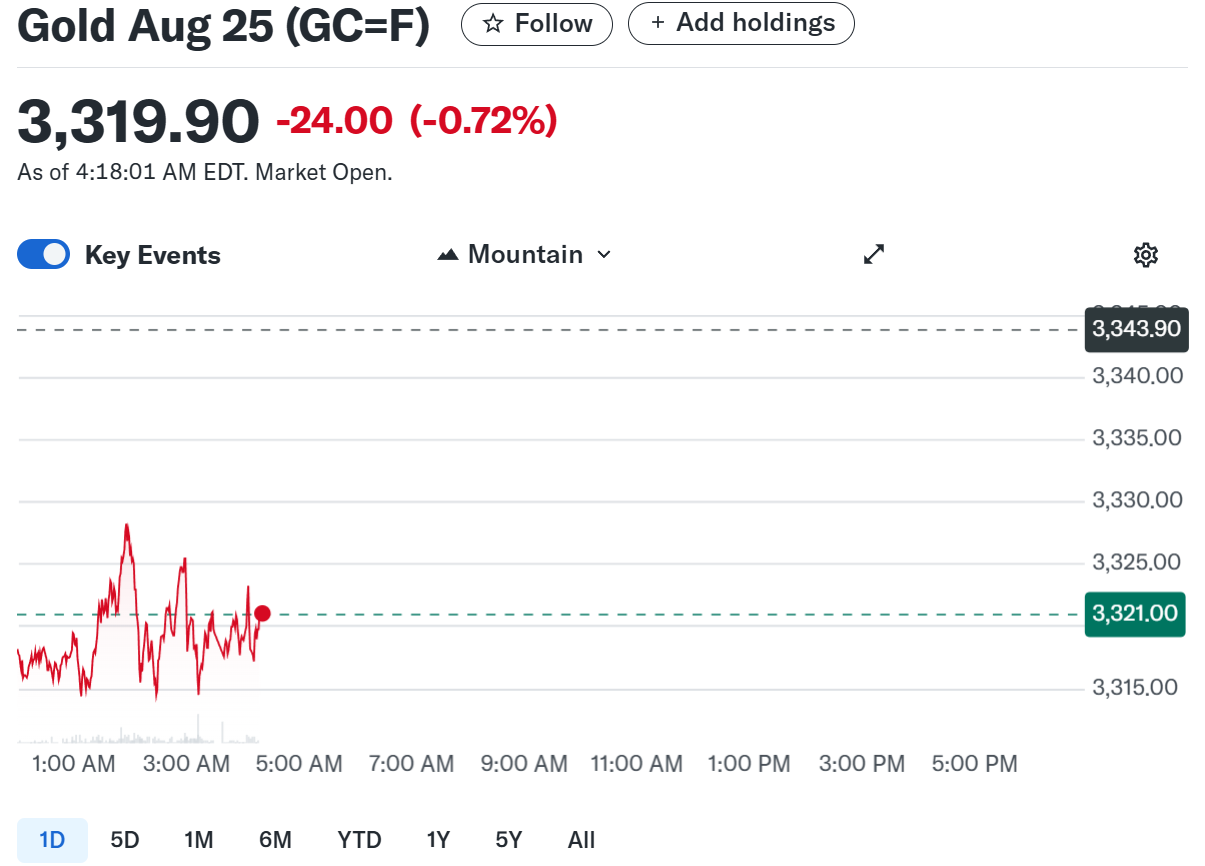Select the 1D time range tab
Screen dimensions: 1205x866
point(52,840)
